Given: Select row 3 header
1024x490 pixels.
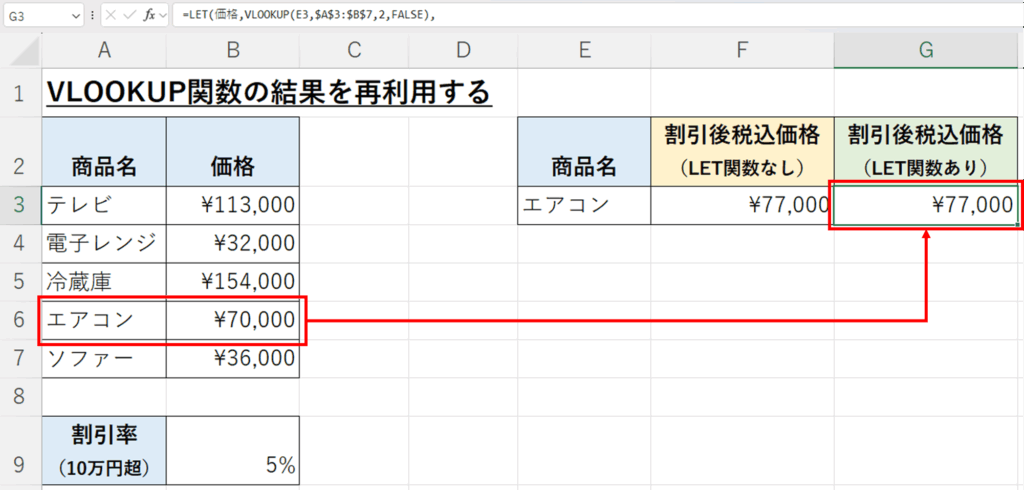Looking at the screenshot, I should pyautogui.click(x=20, y=206).
